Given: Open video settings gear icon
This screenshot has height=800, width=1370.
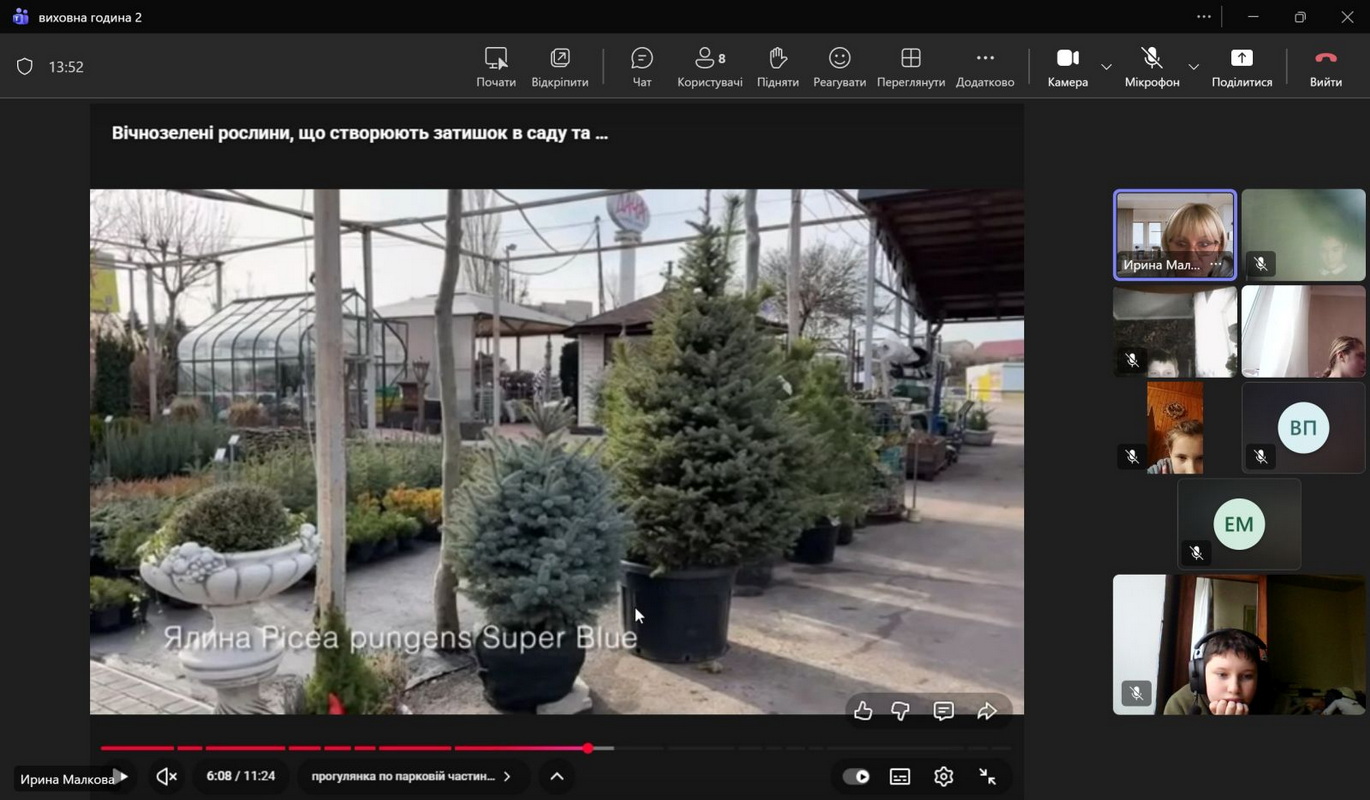Looking at the screenshot, I should [943, 776].
